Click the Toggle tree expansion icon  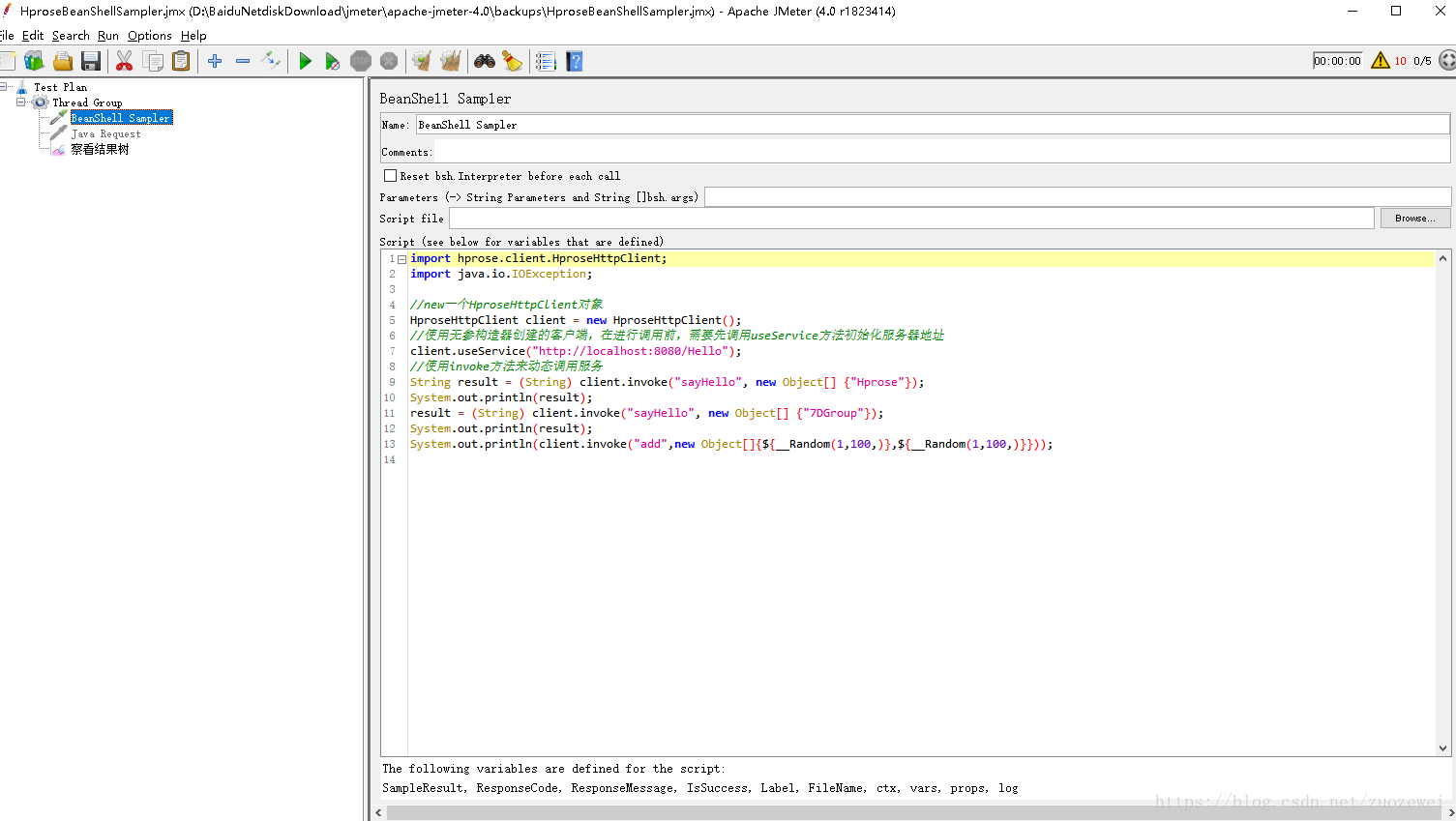(x=271, y=62)
